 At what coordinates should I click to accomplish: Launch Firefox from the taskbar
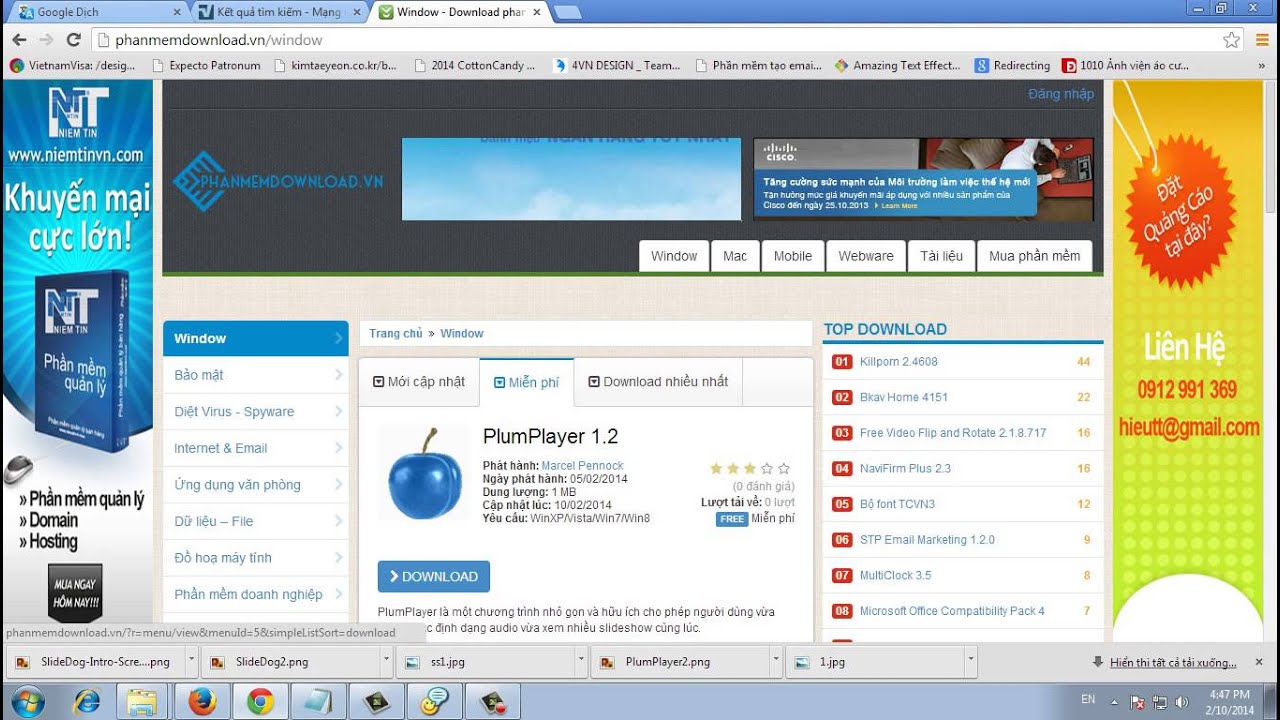[202, 702]
